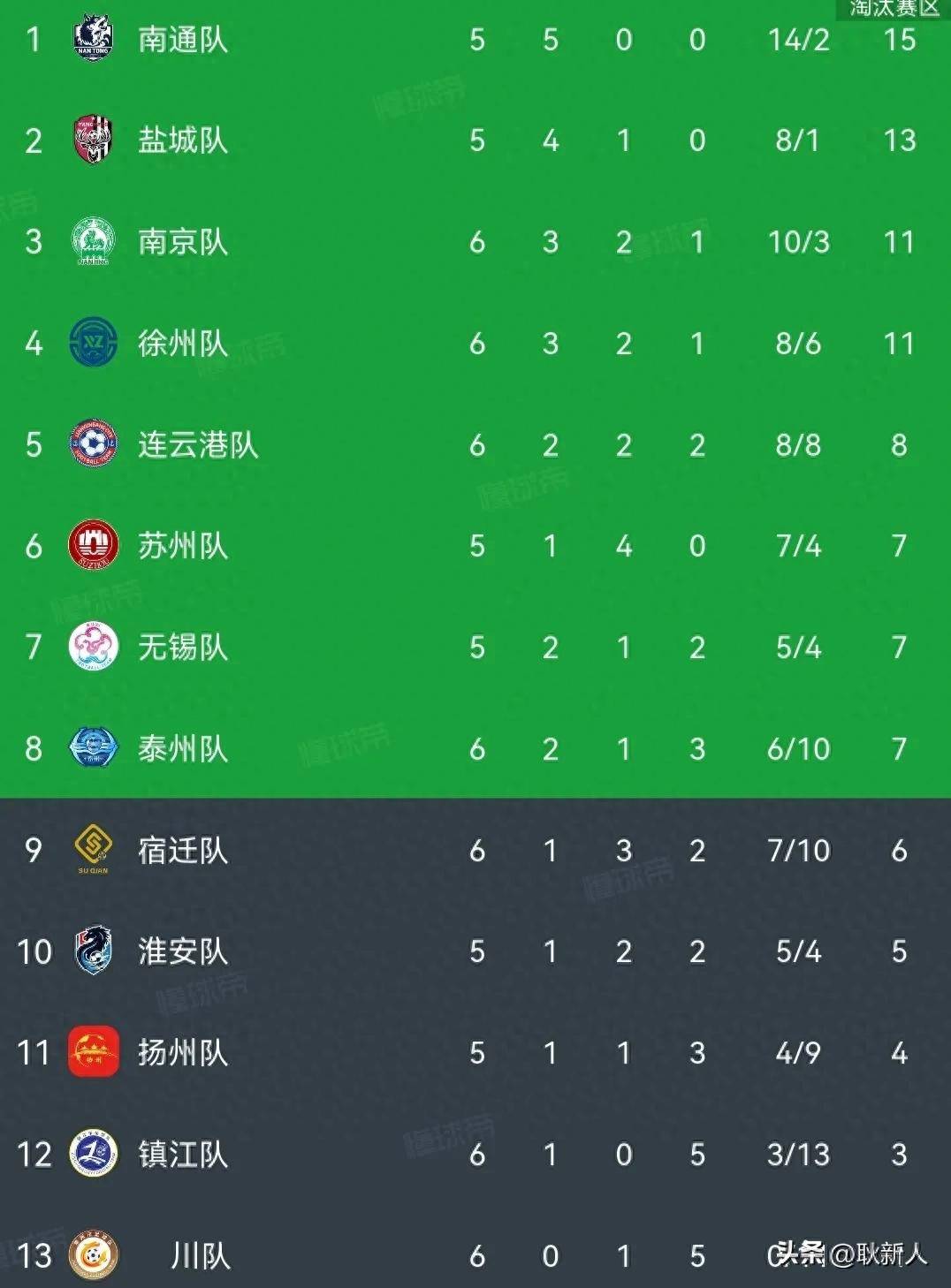Viewport: 951px width, 1288px height.
Task: Open the 南通队 team name
Action: click(183, 39)
